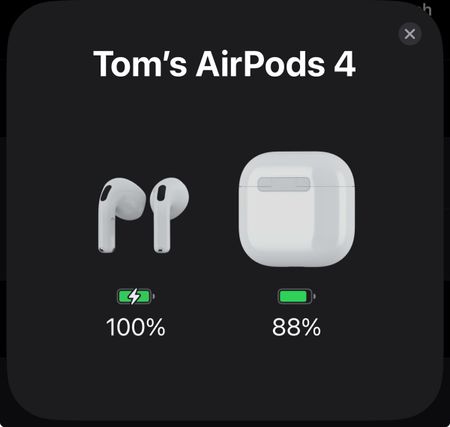The height and width of the screenshot is (427, 450).
Task: Tap the bottom tip of right AirPod stem
Action: 161,249
